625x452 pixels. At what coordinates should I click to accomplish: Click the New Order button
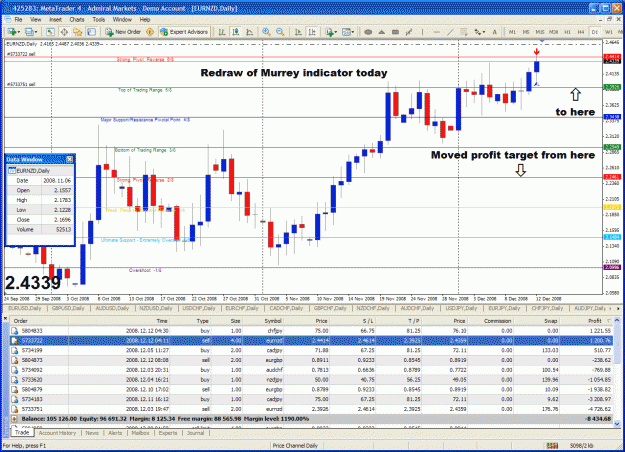tap(123, 32)
